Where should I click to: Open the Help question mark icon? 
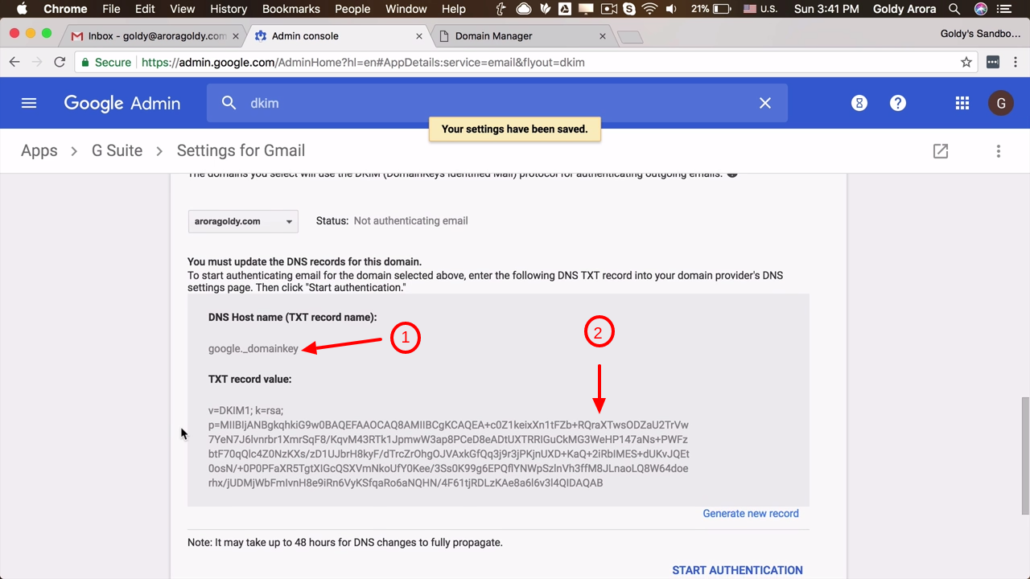click(x=897, y=103)
